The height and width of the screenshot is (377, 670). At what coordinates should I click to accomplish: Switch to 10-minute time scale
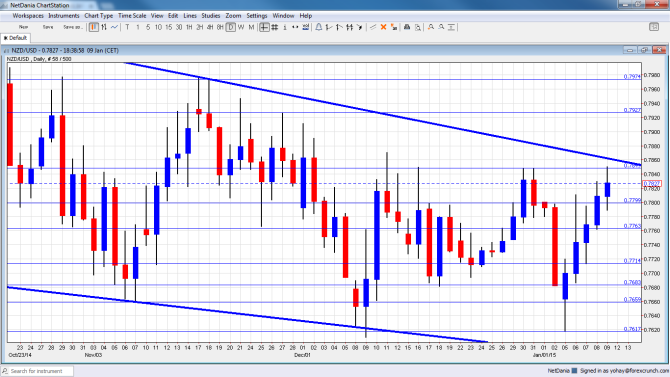(x=158, y=27)
